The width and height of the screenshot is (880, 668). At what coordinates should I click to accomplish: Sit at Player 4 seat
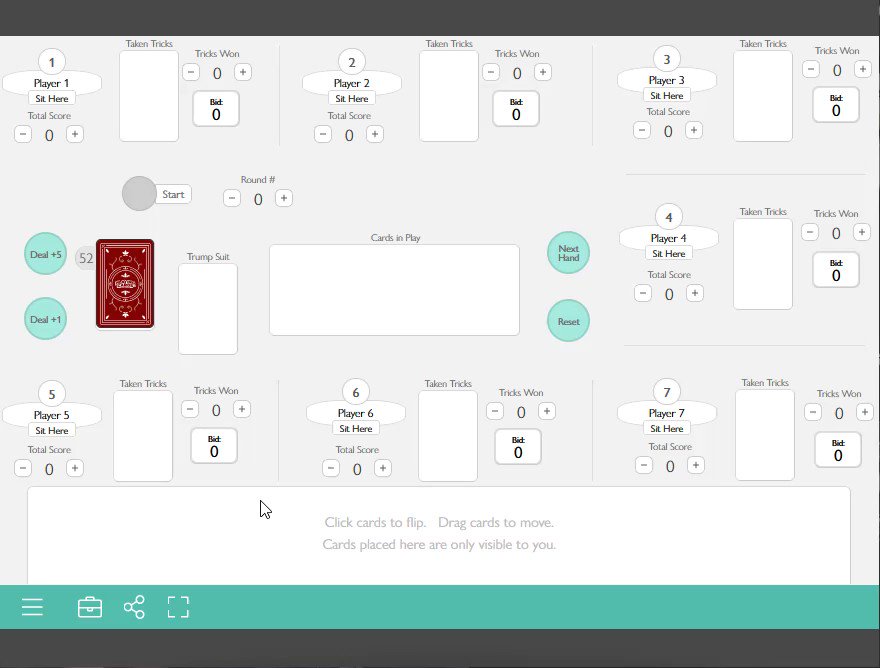tap(668, 253)
